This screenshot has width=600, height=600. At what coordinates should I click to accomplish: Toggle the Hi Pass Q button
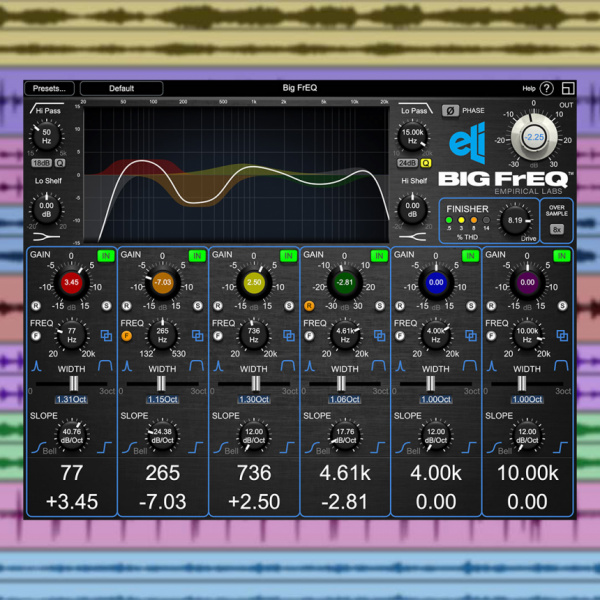coord(60,163)
